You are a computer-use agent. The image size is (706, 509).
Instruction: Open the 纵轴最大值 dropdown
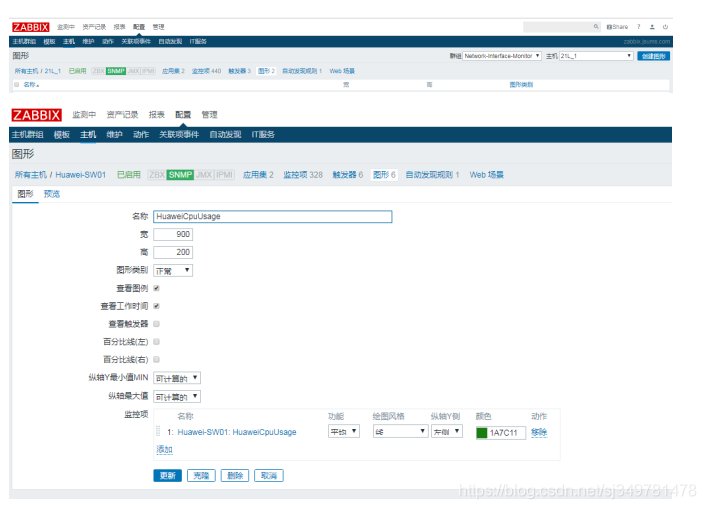click(x=177, y=396)
